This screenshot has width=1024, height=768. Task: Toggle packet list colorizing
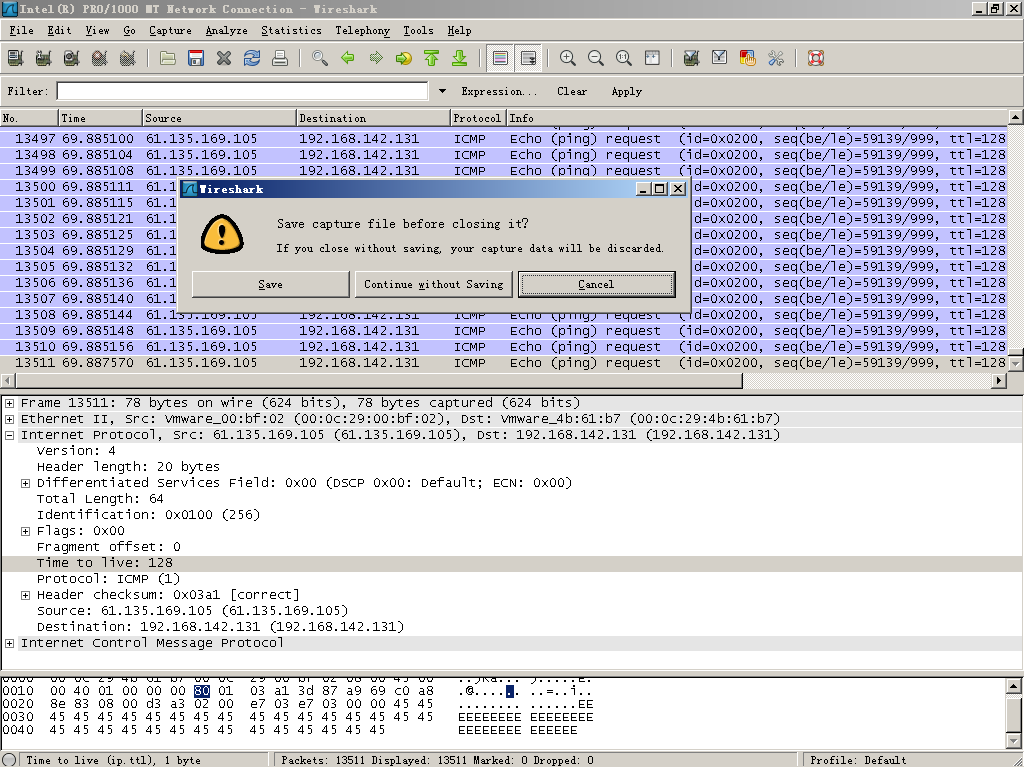point(500,58)
